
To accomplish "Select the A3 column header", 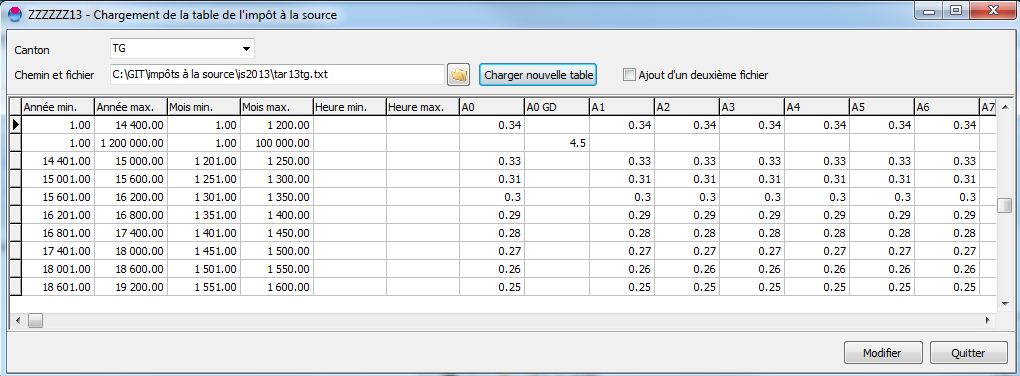I will (x=751, y=107).
